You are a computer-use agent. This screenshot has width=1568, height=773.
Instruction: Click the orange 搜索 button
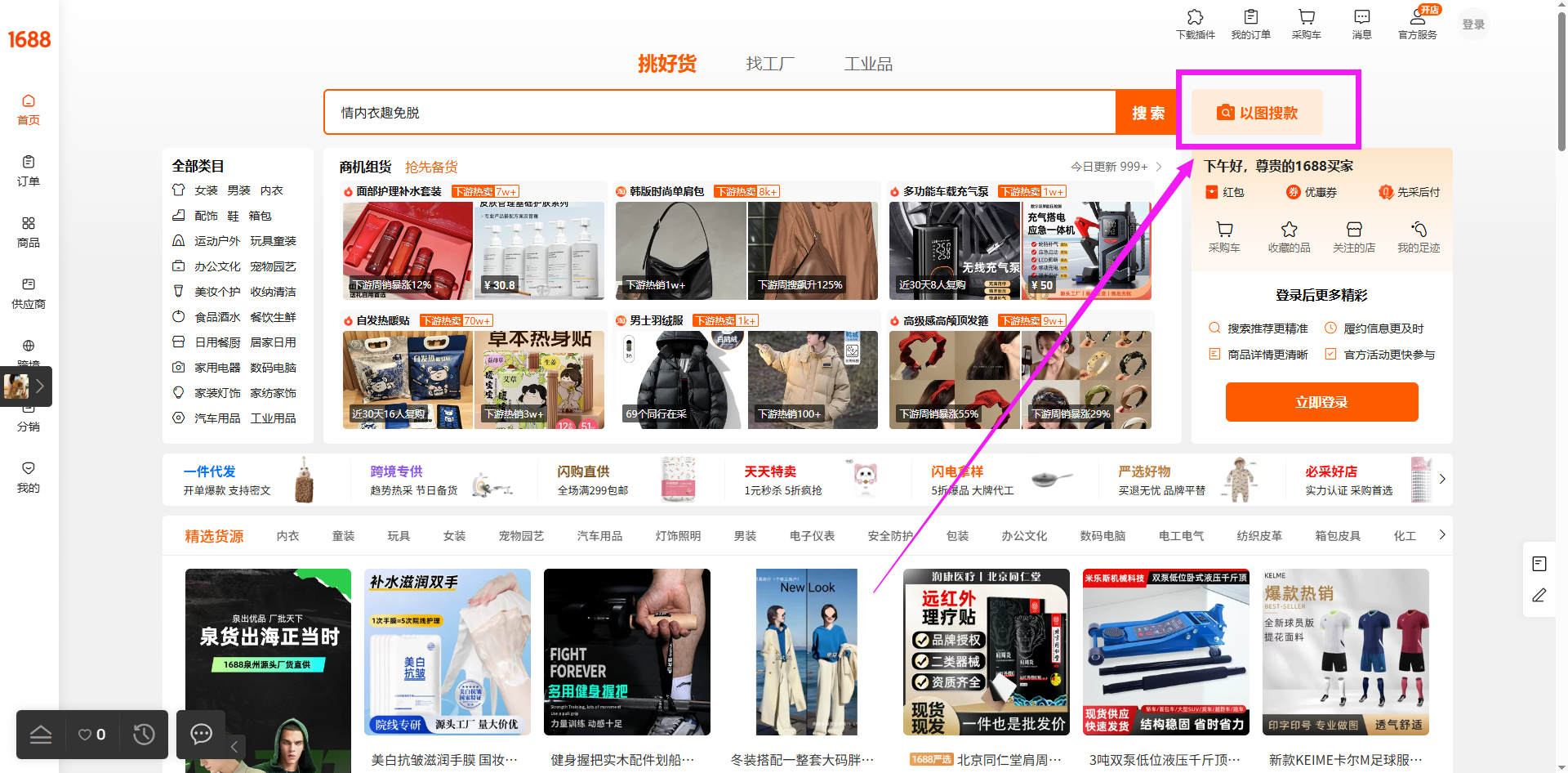(1147, 113)
